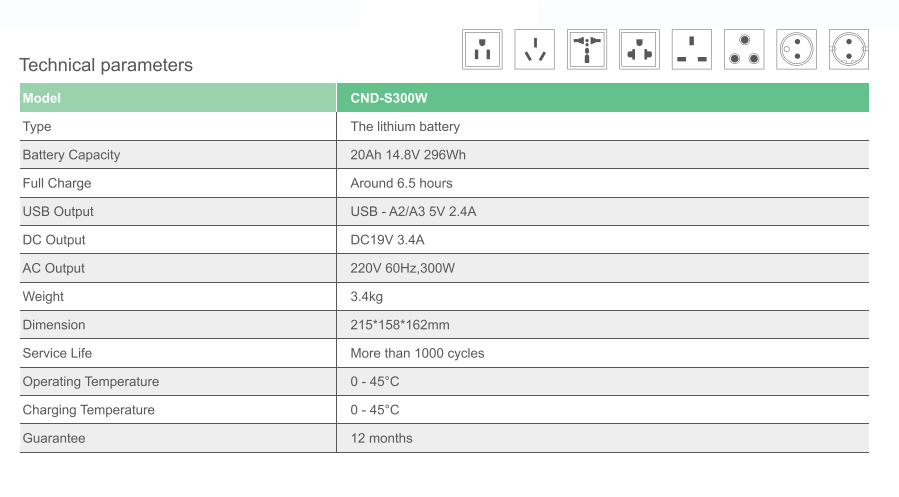Select the Australian angled-slot socket icon
Viewport: 899px width, 497px height.
click(535, 49)
